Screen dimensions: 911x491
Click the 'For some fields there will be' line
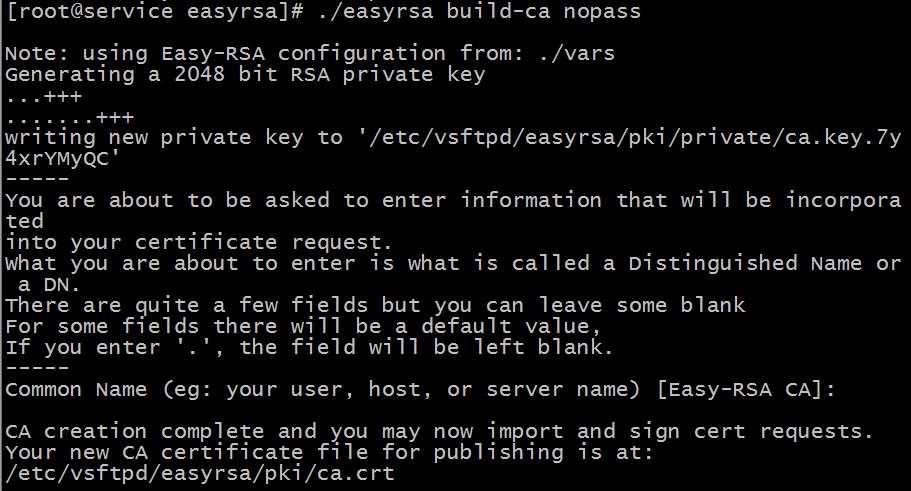(x=304, y=326)
